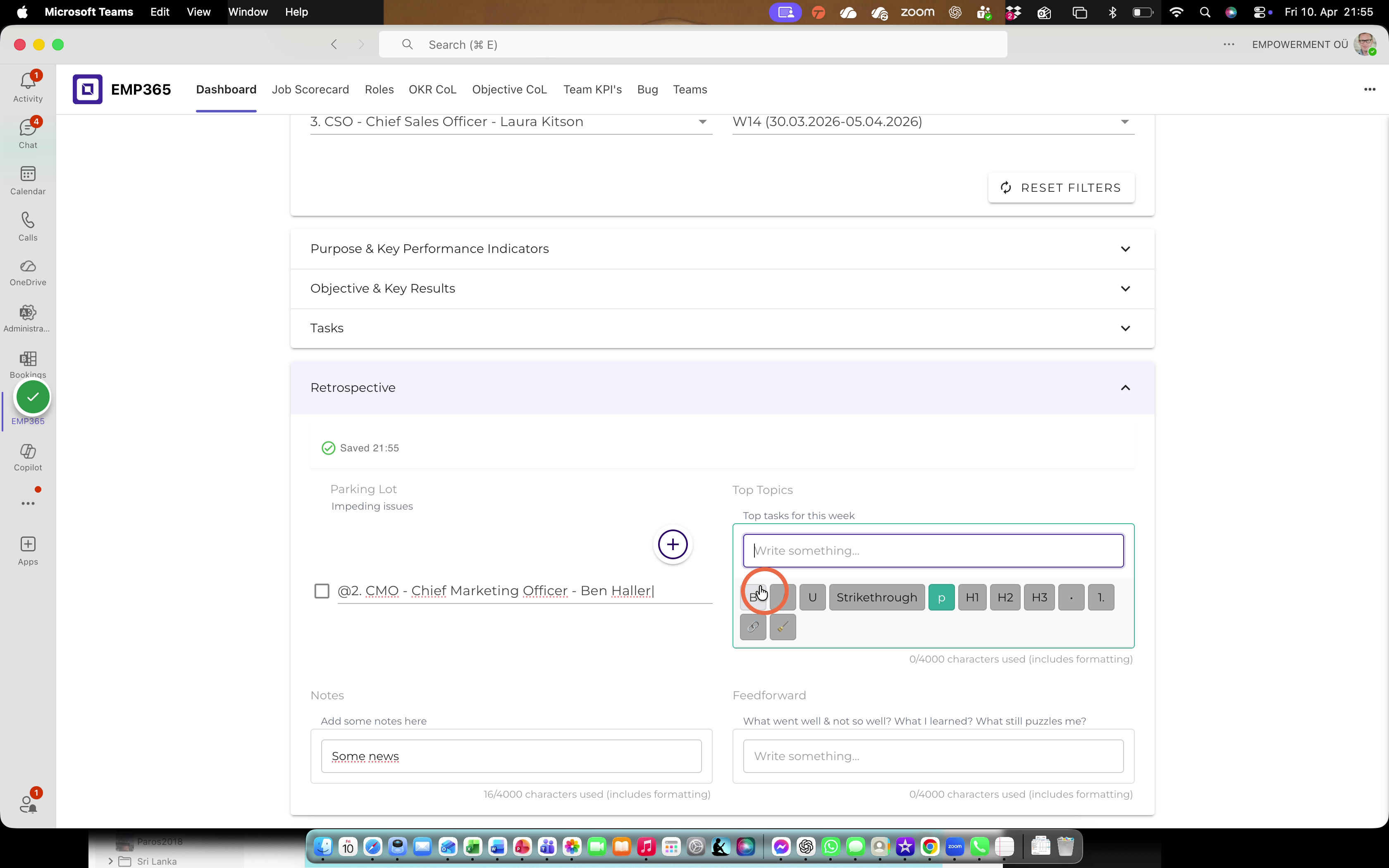Click the Teams search box
Viewport: 1389px width, 868px height.
pyautogui.click(x=693, y=44)
